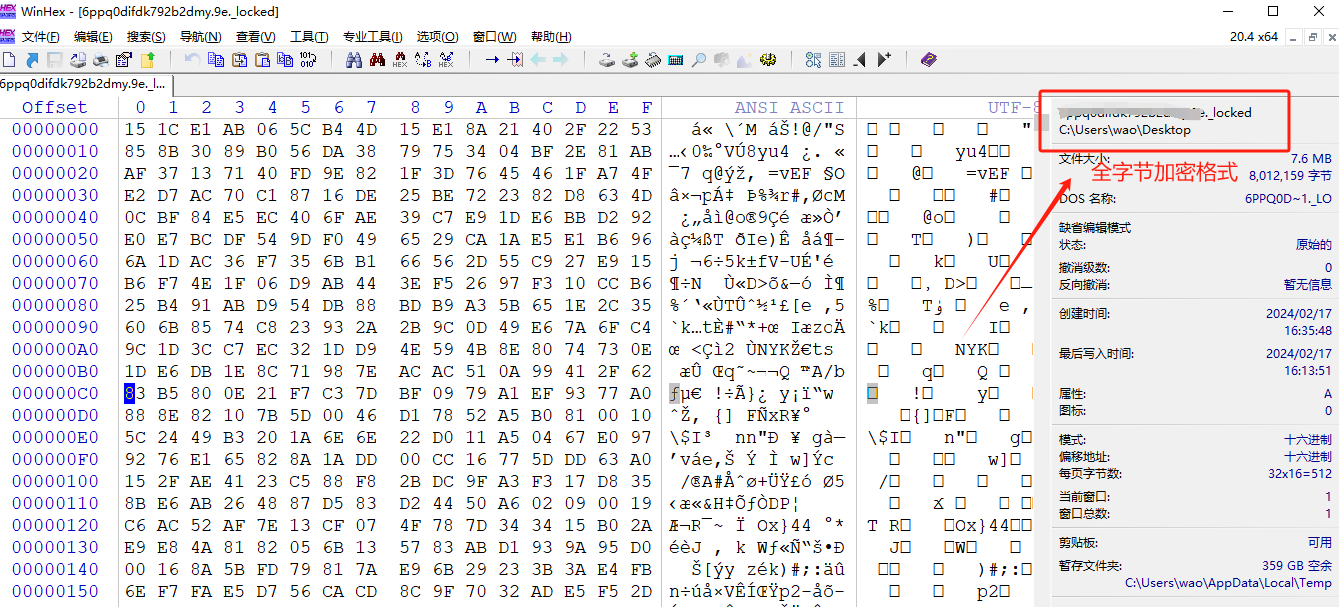Expand the 选项(O) menu
Image resolution: width=1339 pixels, height=607 pixels.
[437, 37]
